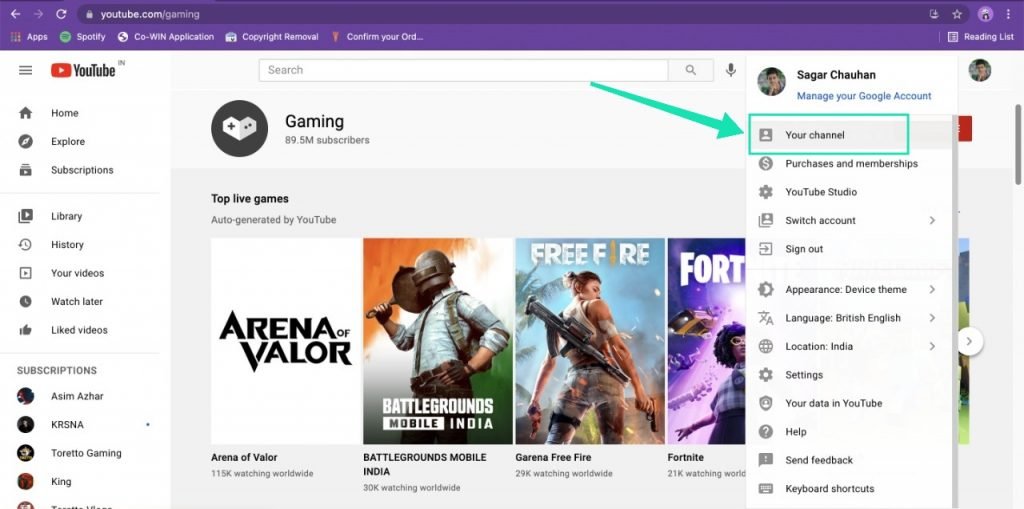Click the YouTube Studio gear icon

click(765, 192)
